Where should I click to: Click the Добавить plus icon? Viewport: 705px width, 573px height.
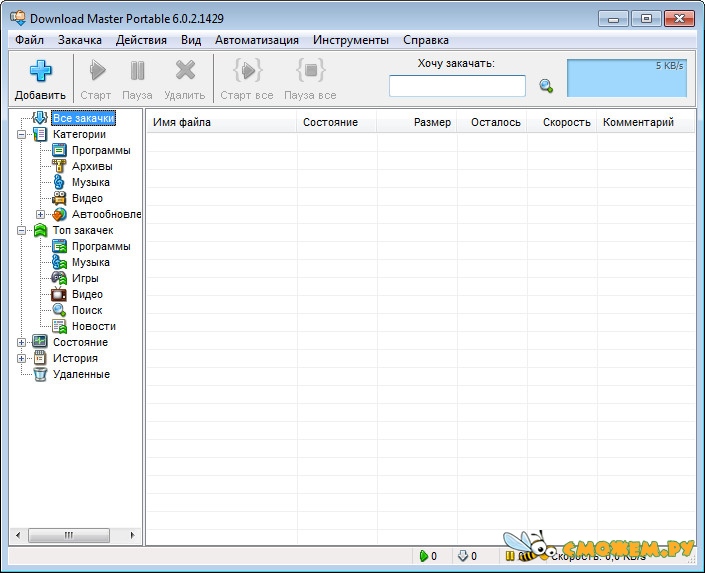click(40, 71)
